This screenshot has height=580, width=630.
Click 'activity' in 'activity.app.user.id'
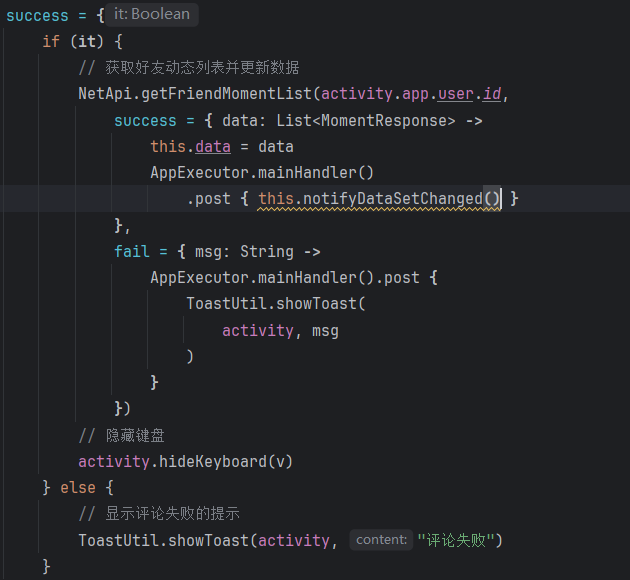pos(357,94)
